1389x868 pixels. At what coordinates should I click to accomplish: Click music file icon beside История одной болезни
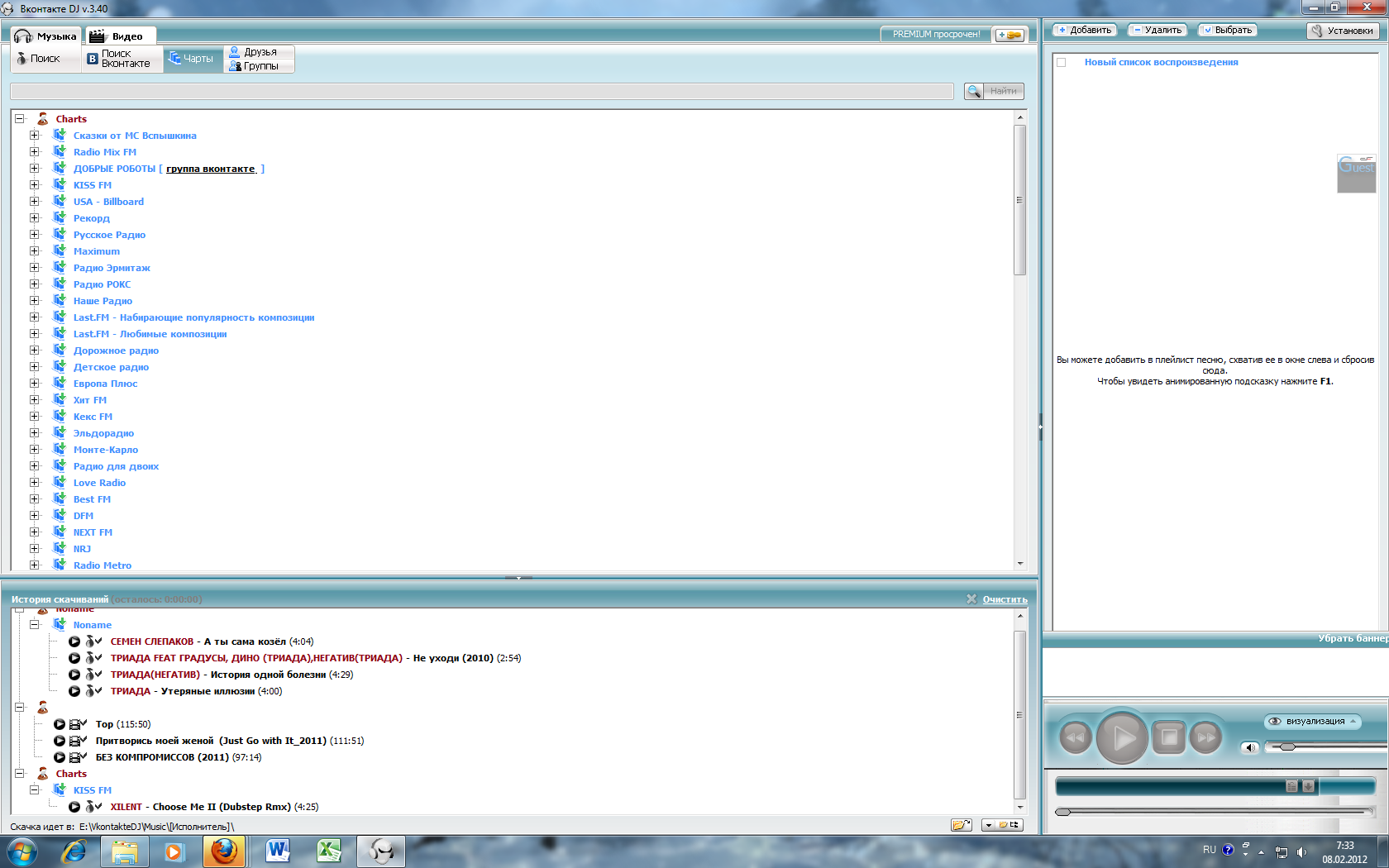coord(93,675)
